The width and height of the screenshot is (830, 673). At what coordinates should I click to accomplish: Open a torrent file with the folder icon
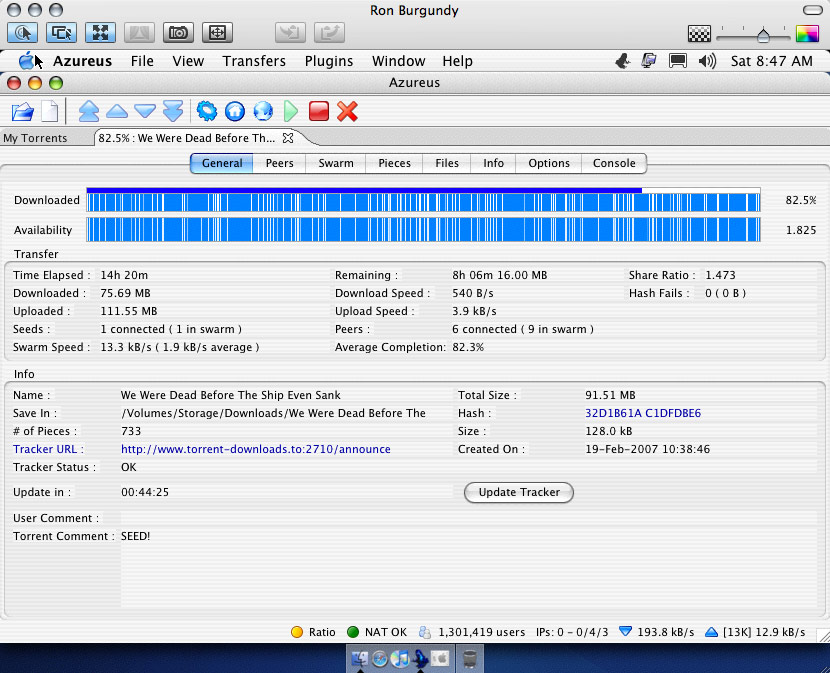pos(23,112)
